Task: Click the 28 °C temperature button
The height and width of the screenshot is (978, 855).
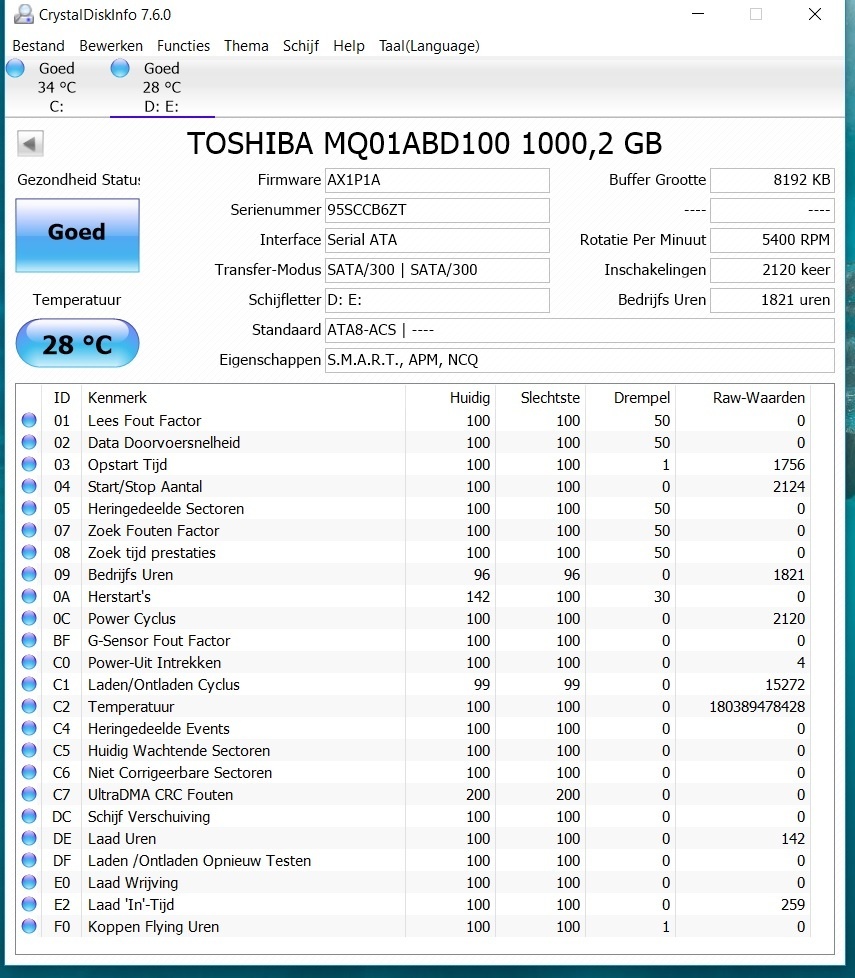Action: pyautogui.click(x=77, y=343)
